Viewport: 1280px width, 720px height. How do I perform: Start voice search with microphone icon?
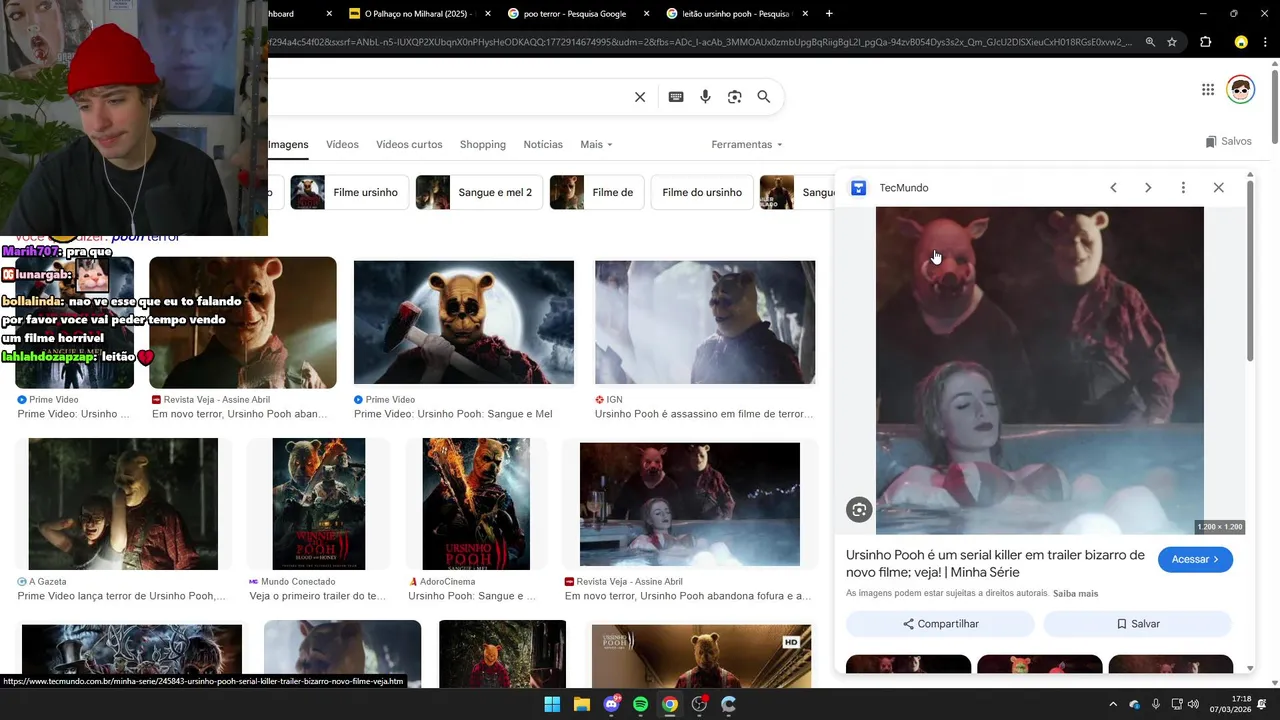tap(705, 97)
